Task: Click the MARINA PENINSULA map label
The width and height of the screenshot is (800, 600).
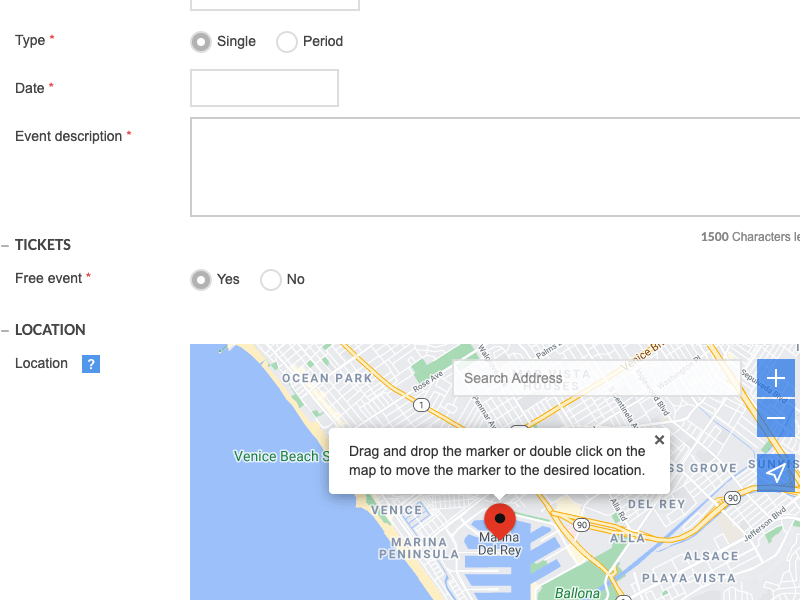Action: click(418, 548)
